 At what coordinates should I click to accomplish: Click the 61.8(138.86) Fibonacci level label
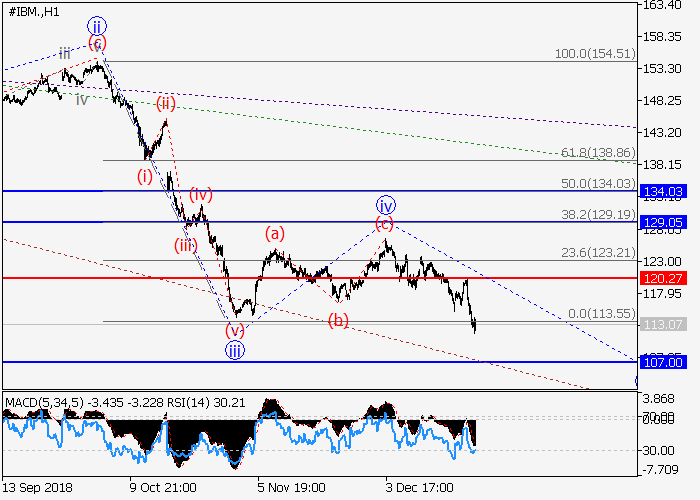click(x=597, y=152)
